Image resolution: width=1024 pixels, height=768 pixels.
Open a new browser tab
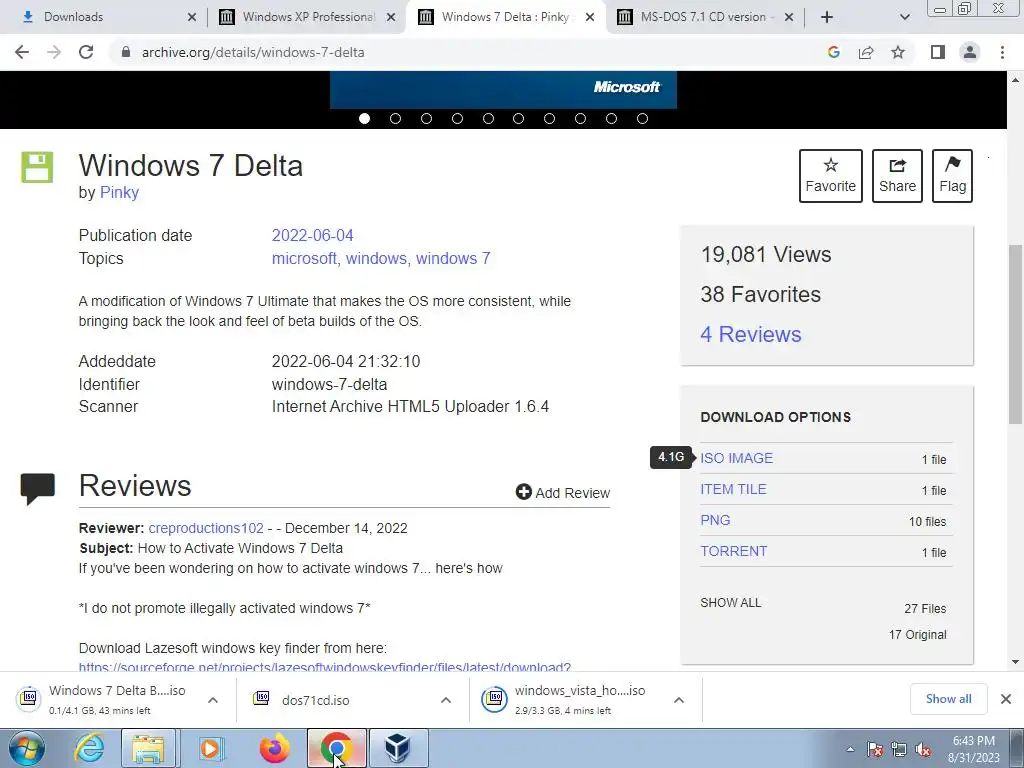827,17
